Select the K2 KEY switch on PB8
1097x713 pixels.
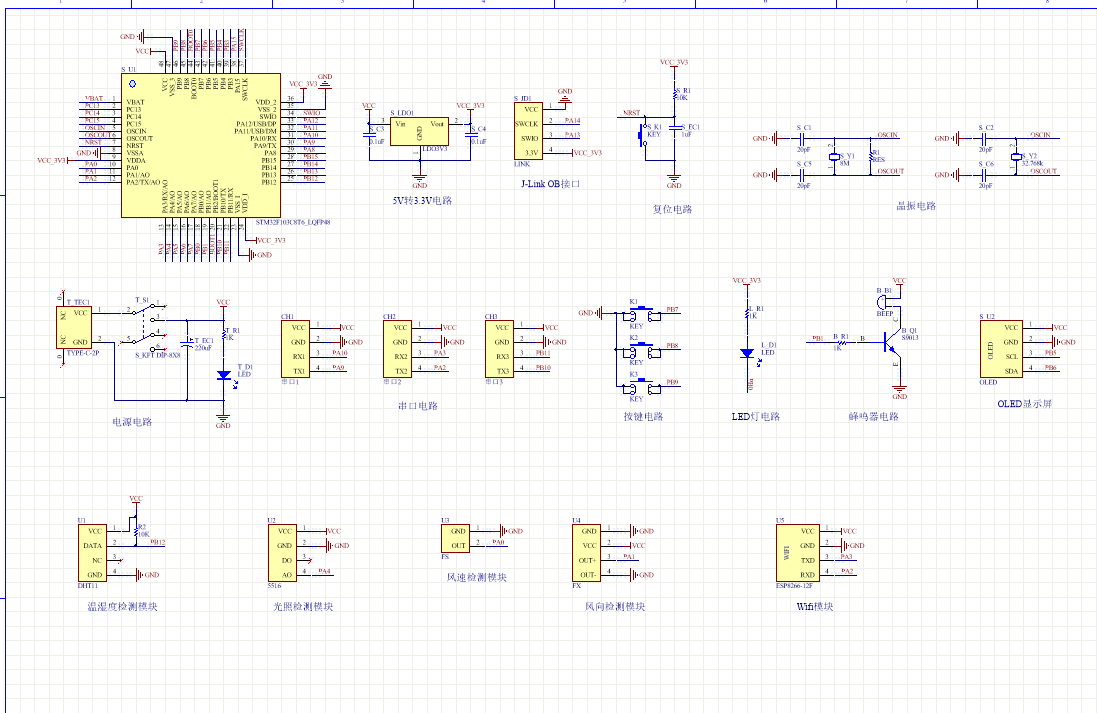(x=642, y=350)
